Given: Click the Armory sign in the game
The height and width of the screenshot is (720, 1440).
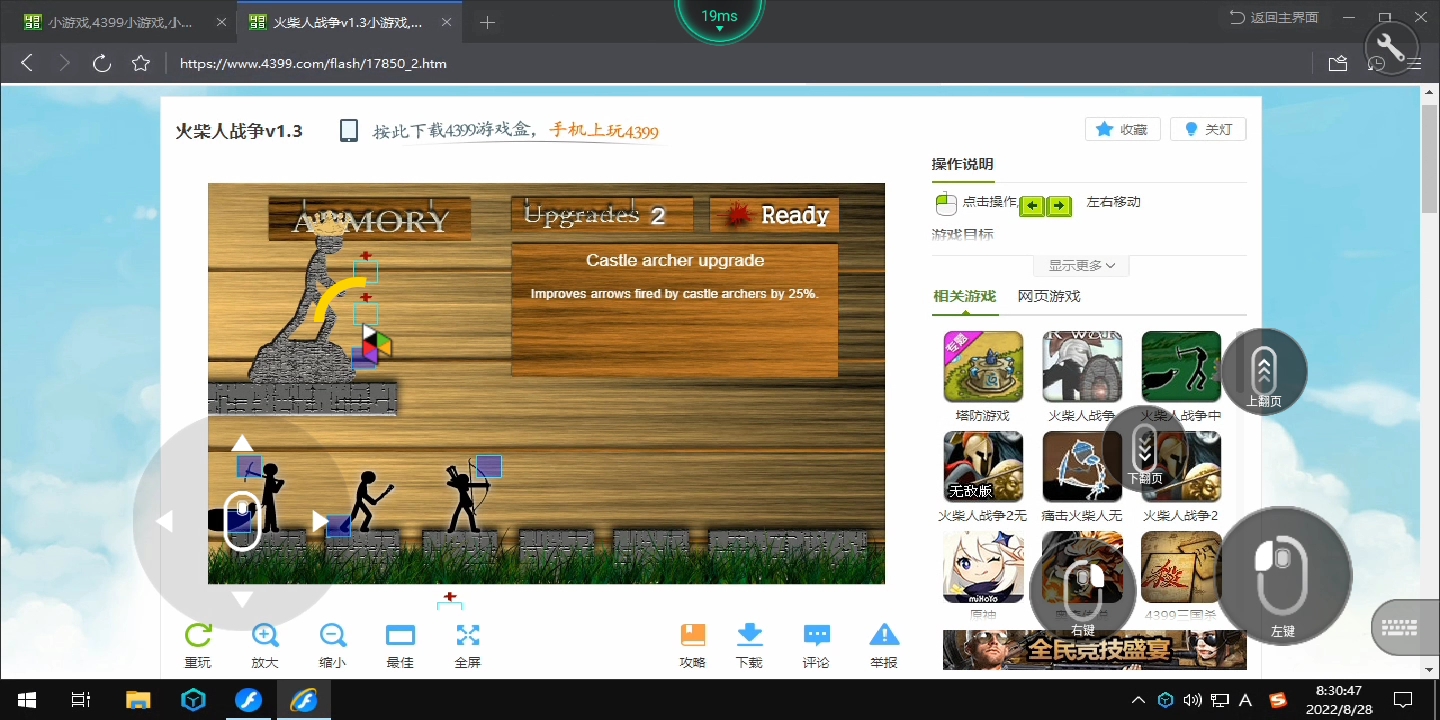Looking at the screenshot, I should coord(370,220).
